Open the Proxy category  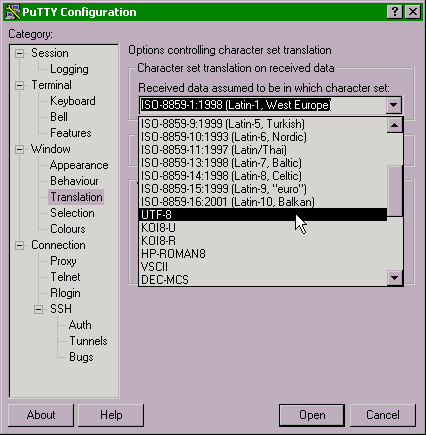63,261
